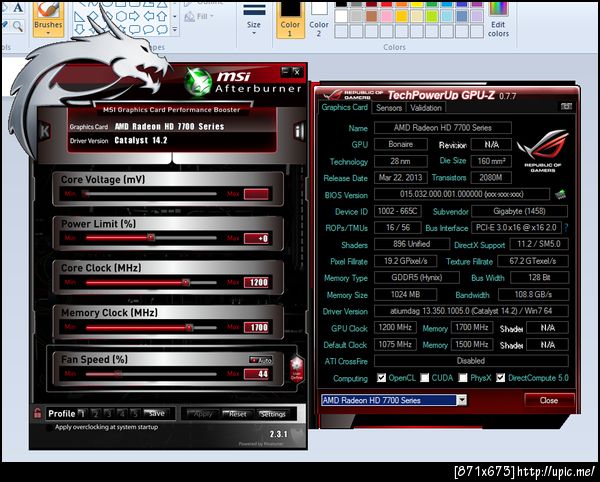600x482 pixels.
Task: Pick the hexagon shape in Paint
Action: (121, 16)
